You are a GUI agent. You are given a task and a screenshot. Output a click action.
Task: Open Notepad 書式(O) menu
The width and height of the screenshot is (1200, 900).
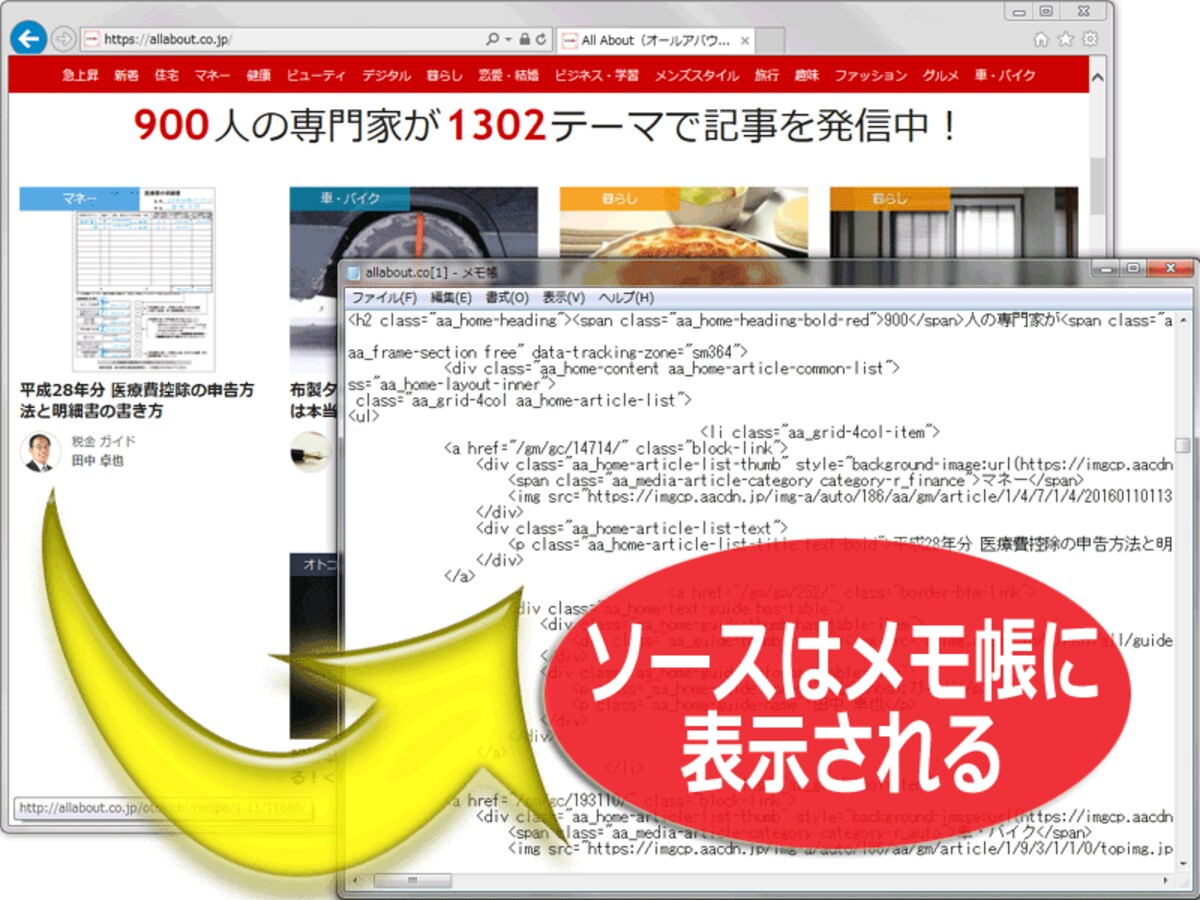point(507,298)
